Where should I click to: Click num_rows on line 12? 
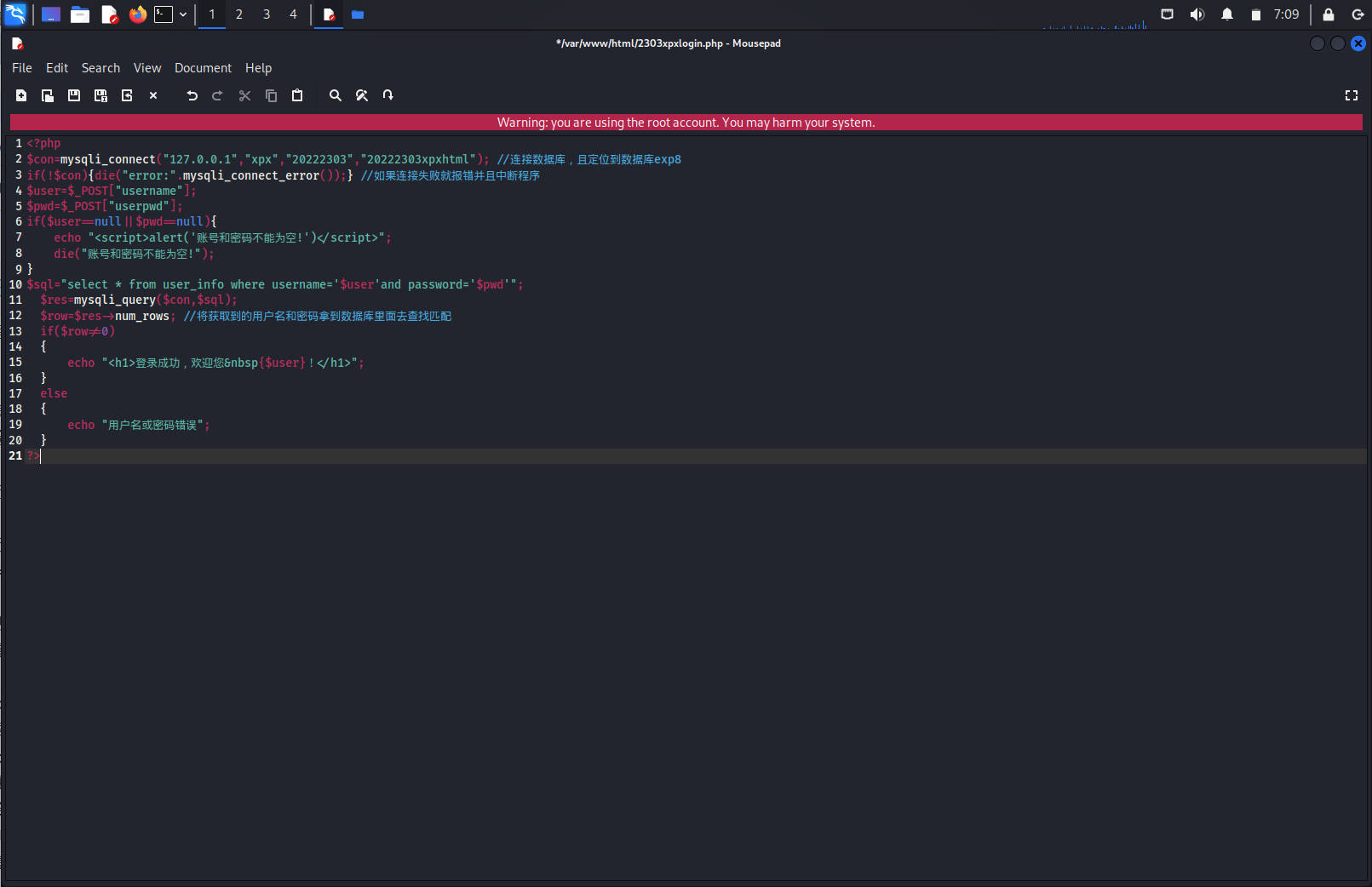pos(142,316)
